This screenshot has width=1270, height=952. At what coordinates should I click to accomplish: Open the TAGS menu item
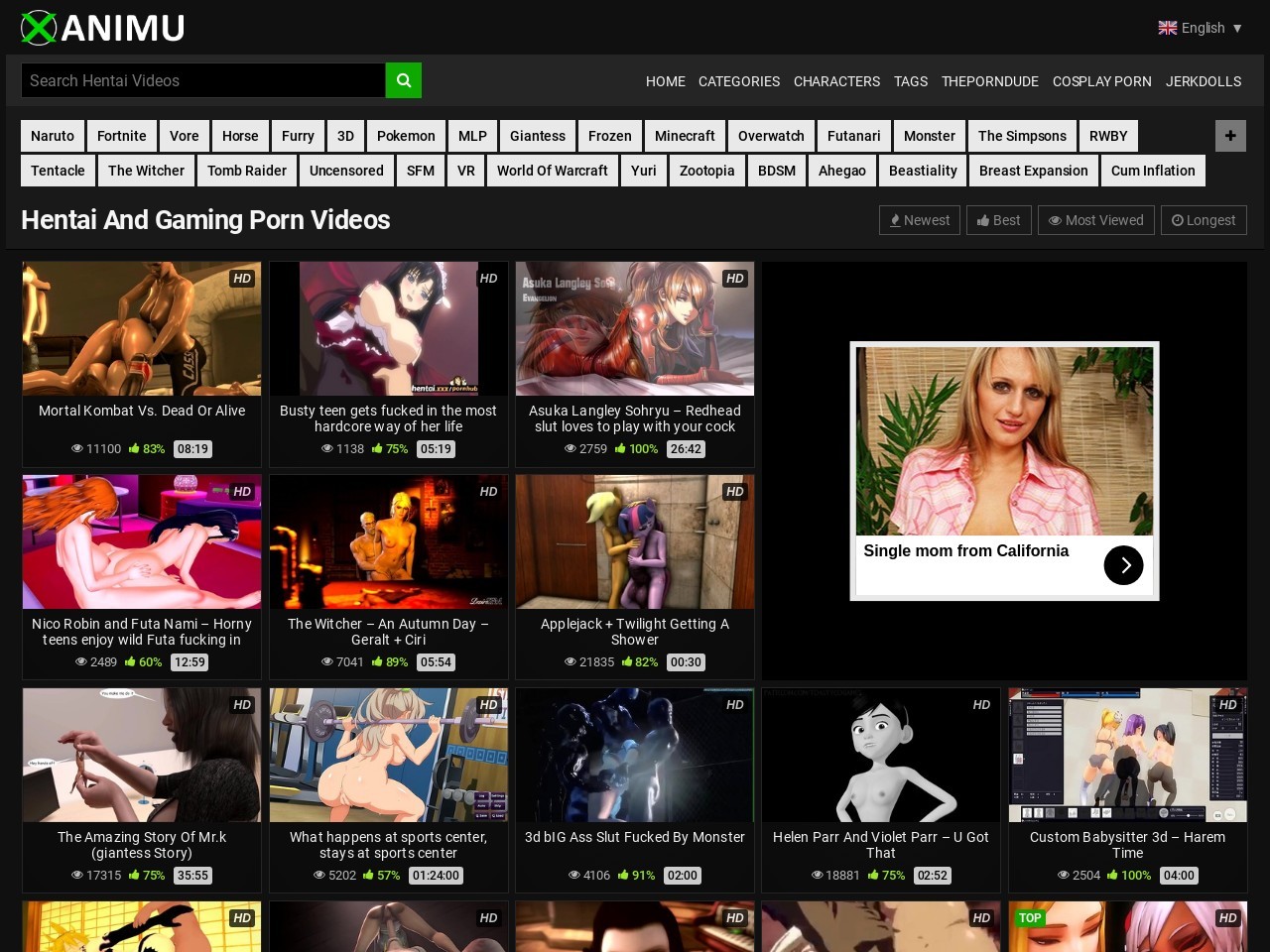pos(911,81)
